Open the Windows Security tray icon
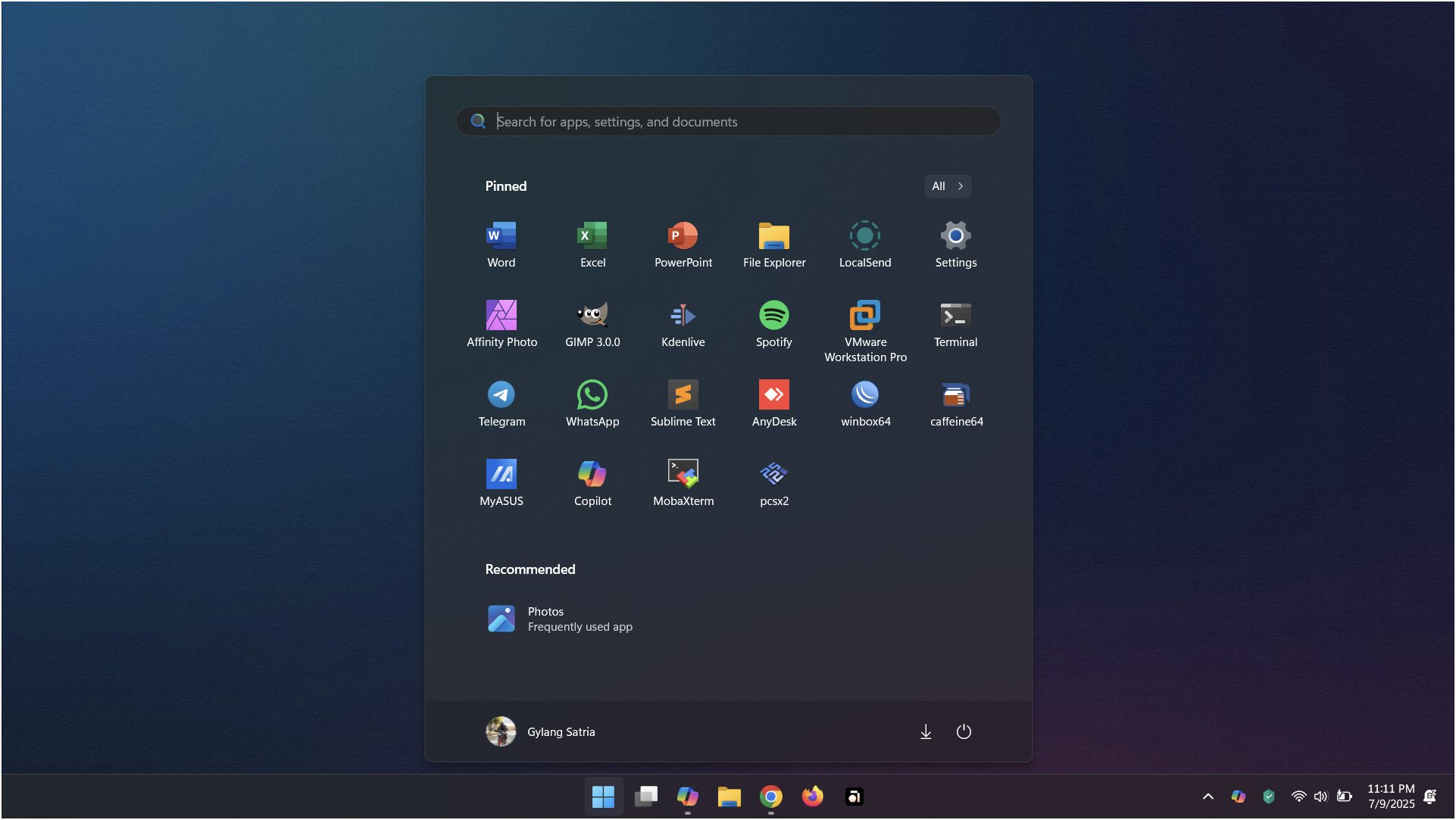The width and height of the screenshot is (1456, 820). pyautogui.click(x=1269, y=797)
